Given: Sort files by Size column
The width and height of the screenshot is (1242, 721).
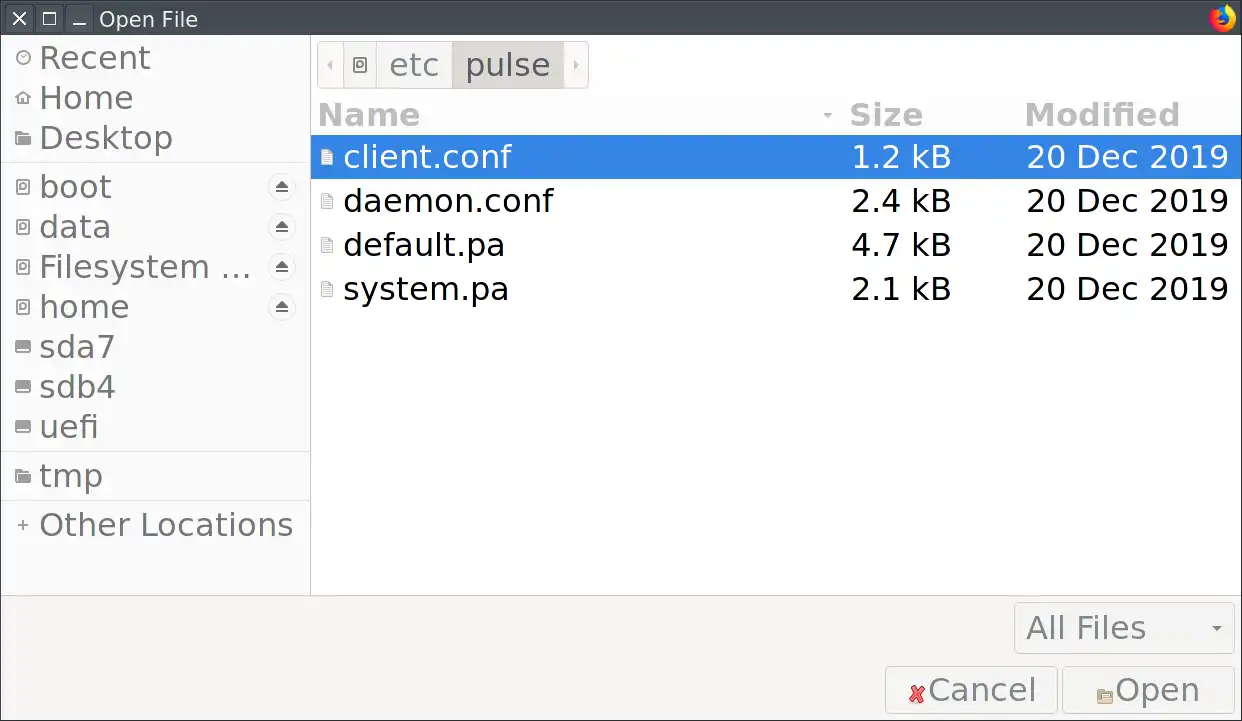Looking at the screenshot, I should pyautogui.click(x=886, y=115).
